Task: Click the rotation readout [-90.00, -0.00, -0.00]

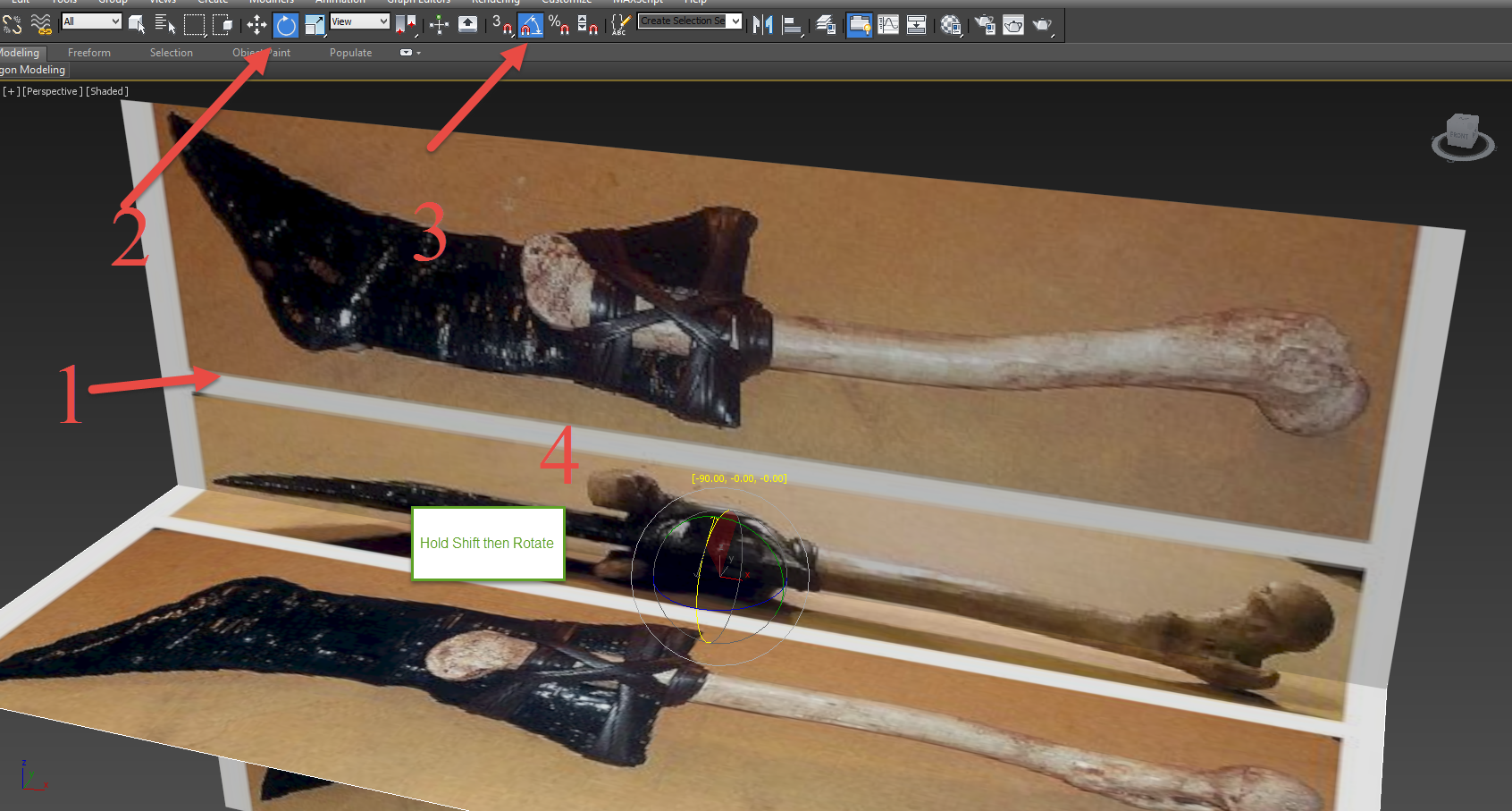Action: (739, 478)
